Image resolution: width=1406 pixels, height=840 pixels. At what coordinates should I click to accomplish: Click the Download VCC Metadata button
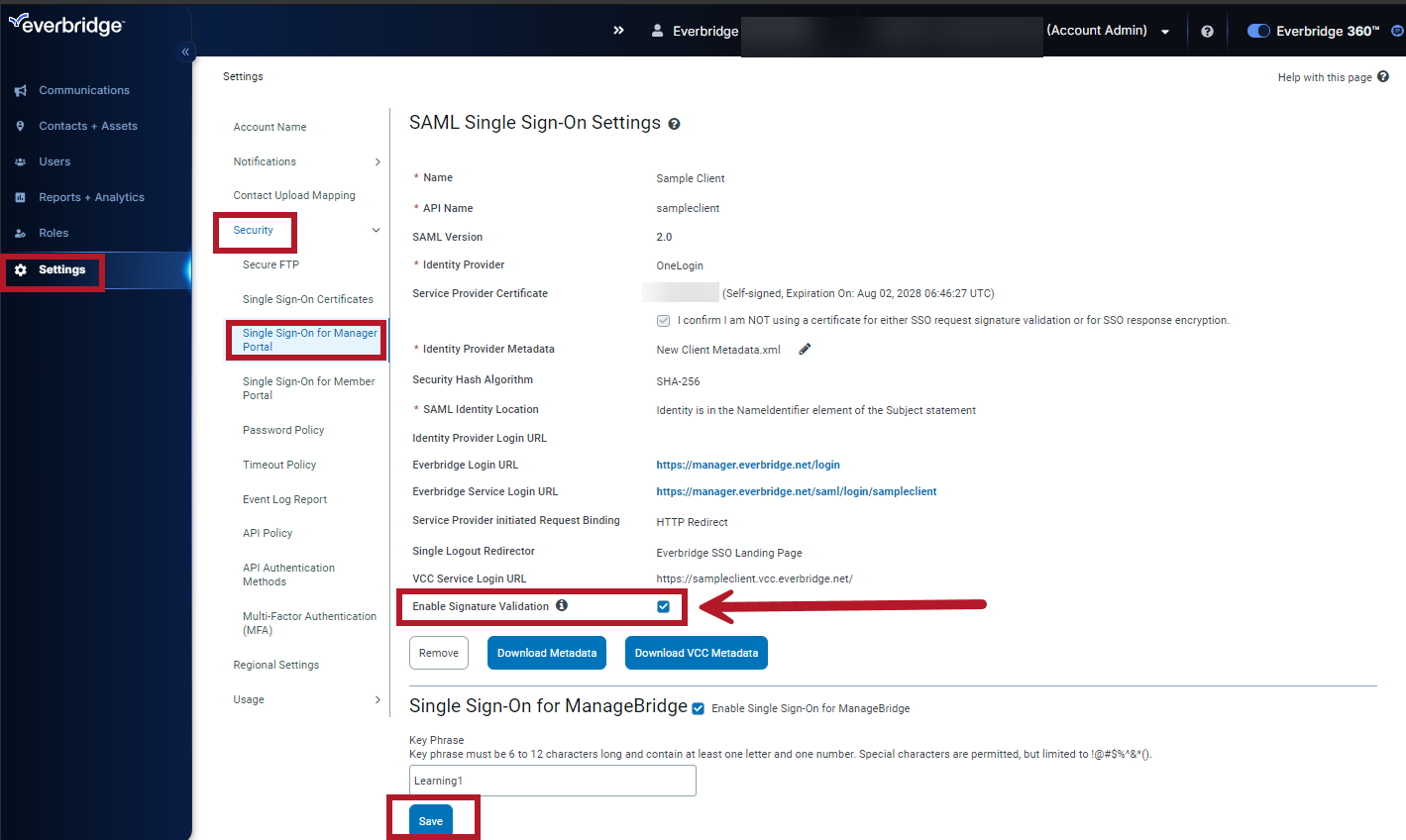tap(697, 653)
